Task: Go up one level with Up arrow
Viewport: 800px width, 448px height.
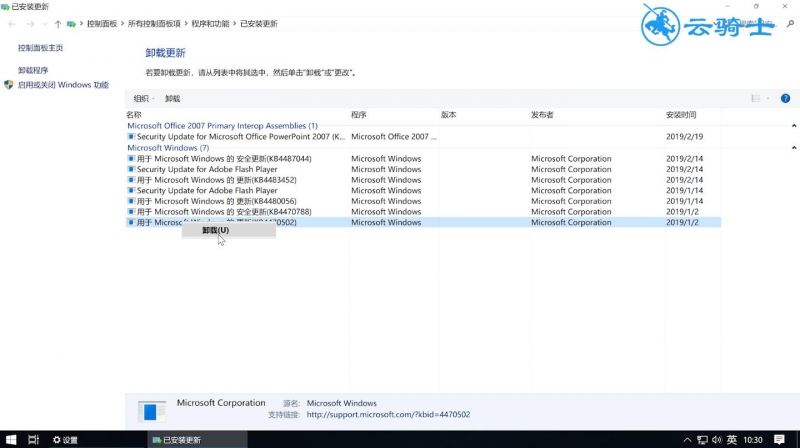Action: coord(58,24)
